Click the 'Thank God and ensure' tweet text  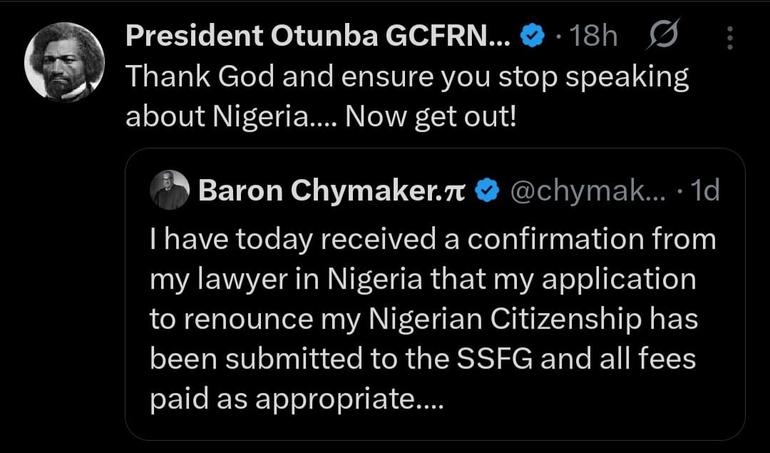[x=407, y=97]
